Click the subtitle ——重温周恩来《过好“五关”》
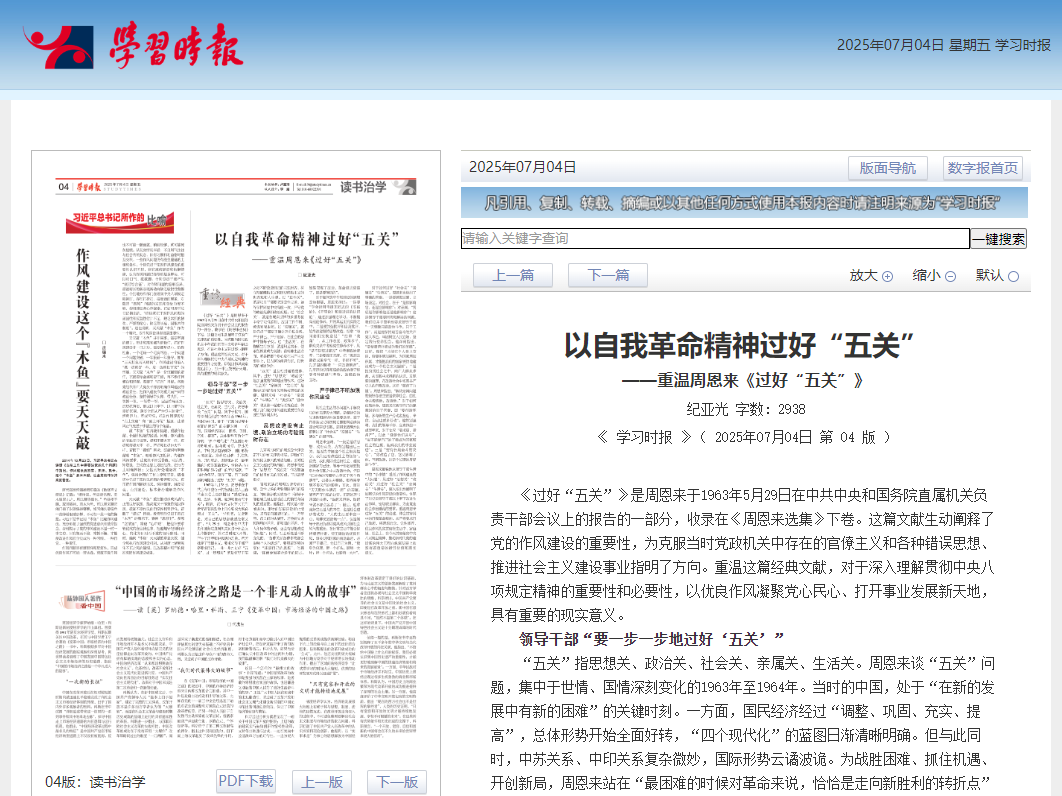This screenshot has width=1062, height=796. tap(742, 381)
